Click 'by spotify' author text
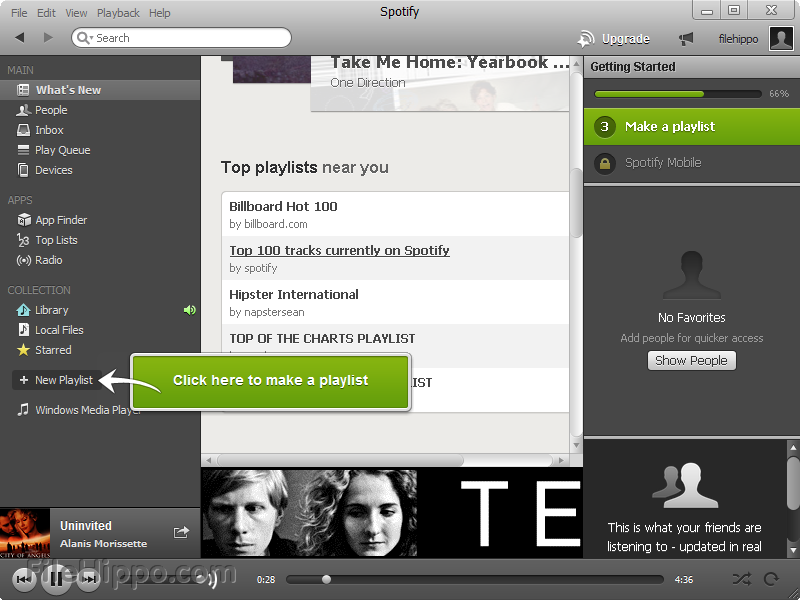The width and height of the screenshot is (800, 600). (253, 268)
